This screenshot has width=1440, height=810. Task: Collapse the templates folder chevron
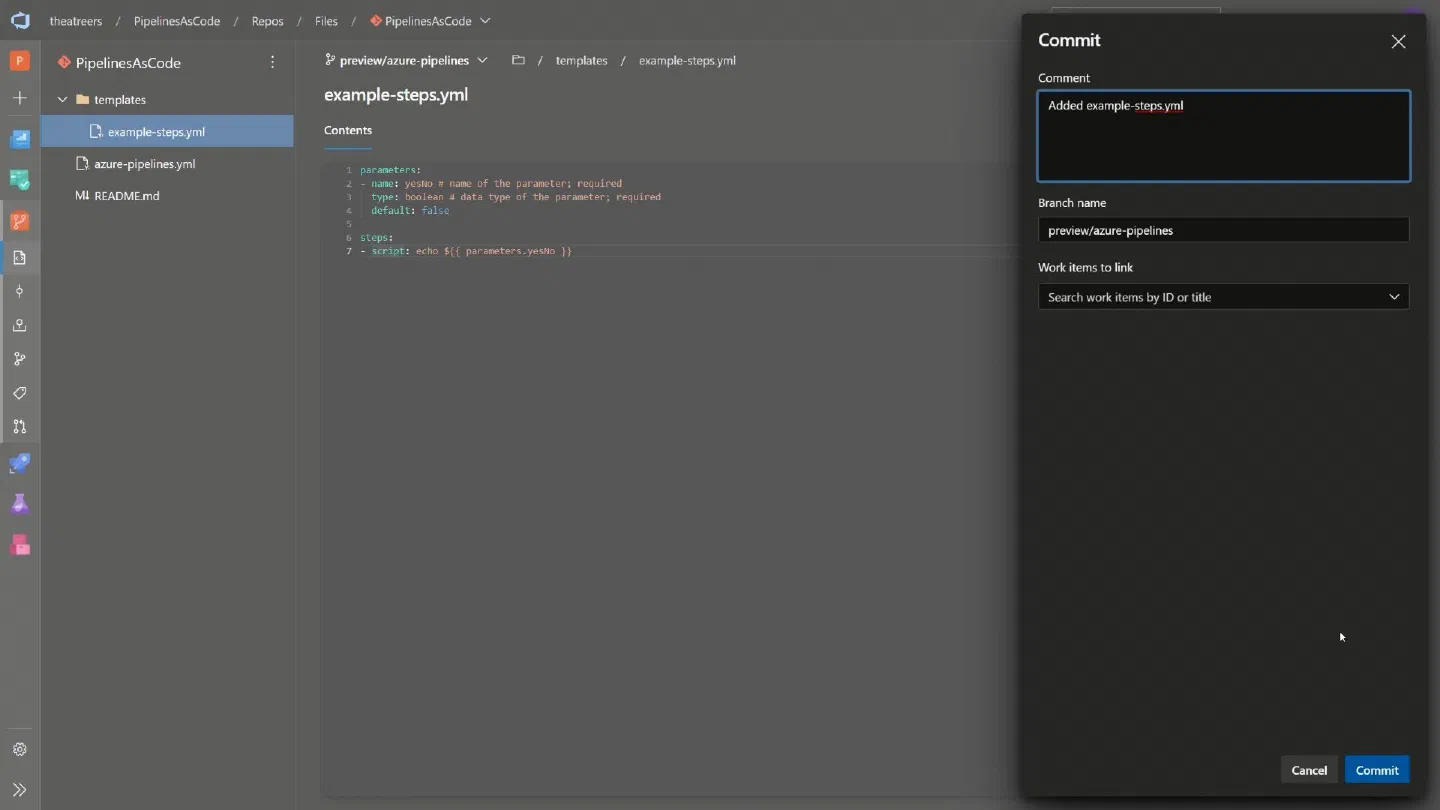[62, 99]
